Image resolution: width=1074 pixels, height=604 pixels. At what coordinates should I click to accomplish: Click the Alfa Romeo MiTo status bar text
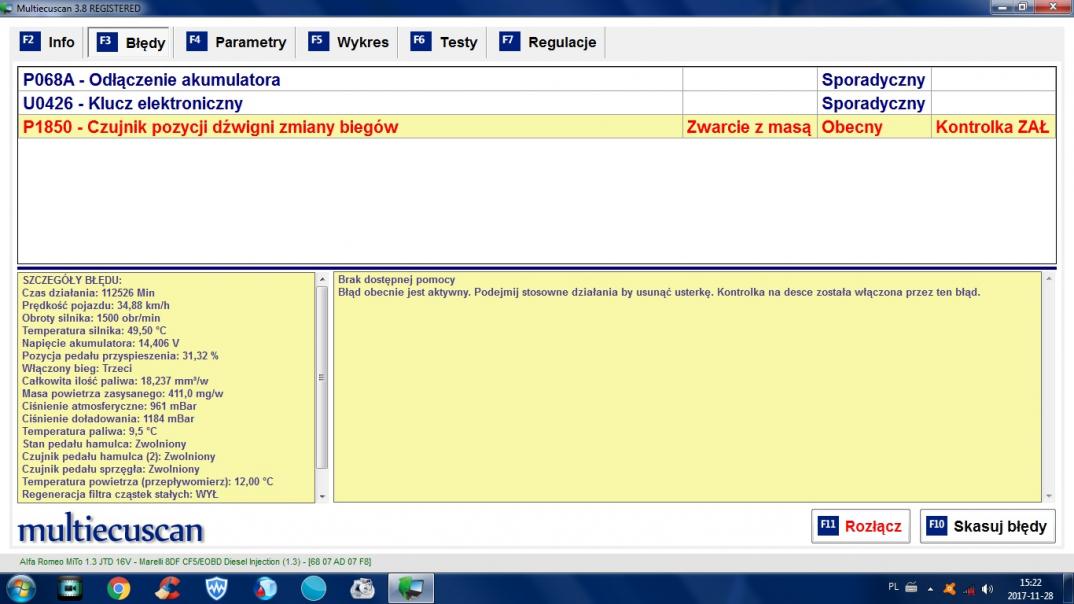coord(195,562)
